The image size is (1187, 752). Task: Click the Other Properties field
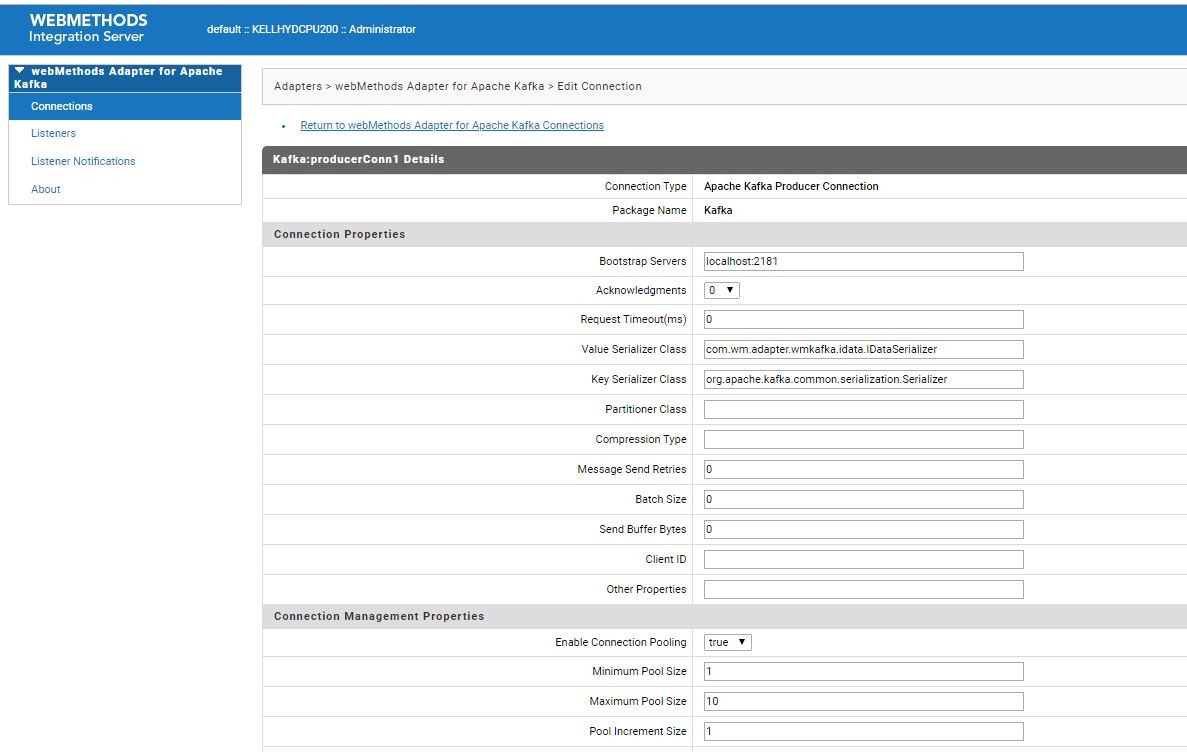(x=863, y=589)
